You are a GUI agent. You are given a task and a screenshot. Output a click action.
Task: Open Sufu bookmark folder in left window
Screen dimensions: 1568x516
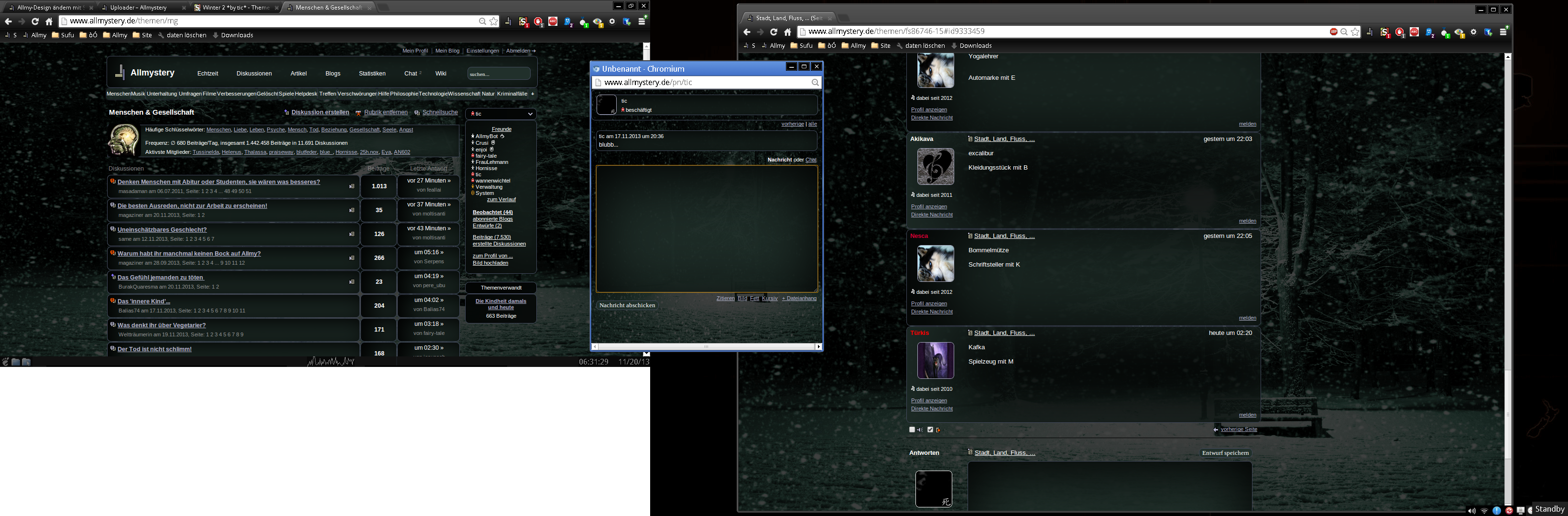(63, 35)
